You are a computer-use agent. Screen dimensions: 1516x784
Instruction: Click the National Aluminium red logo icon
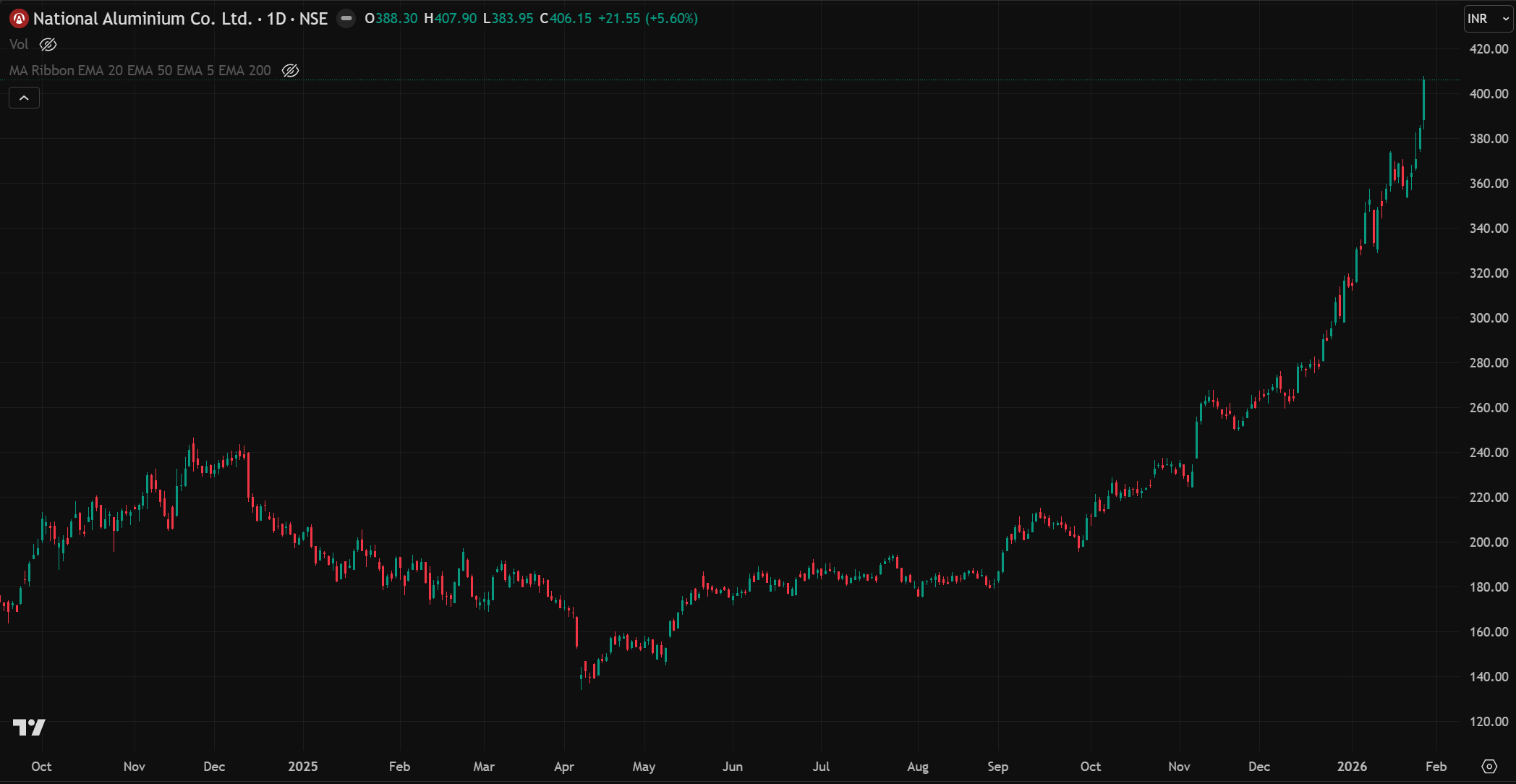(x=19, y=19)
